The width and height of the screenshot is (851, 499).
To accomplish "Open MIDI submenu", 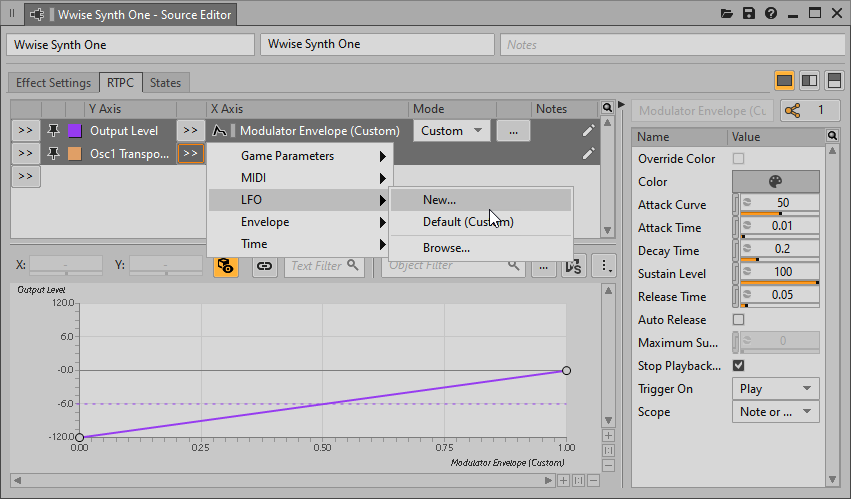I will (300, 178).
